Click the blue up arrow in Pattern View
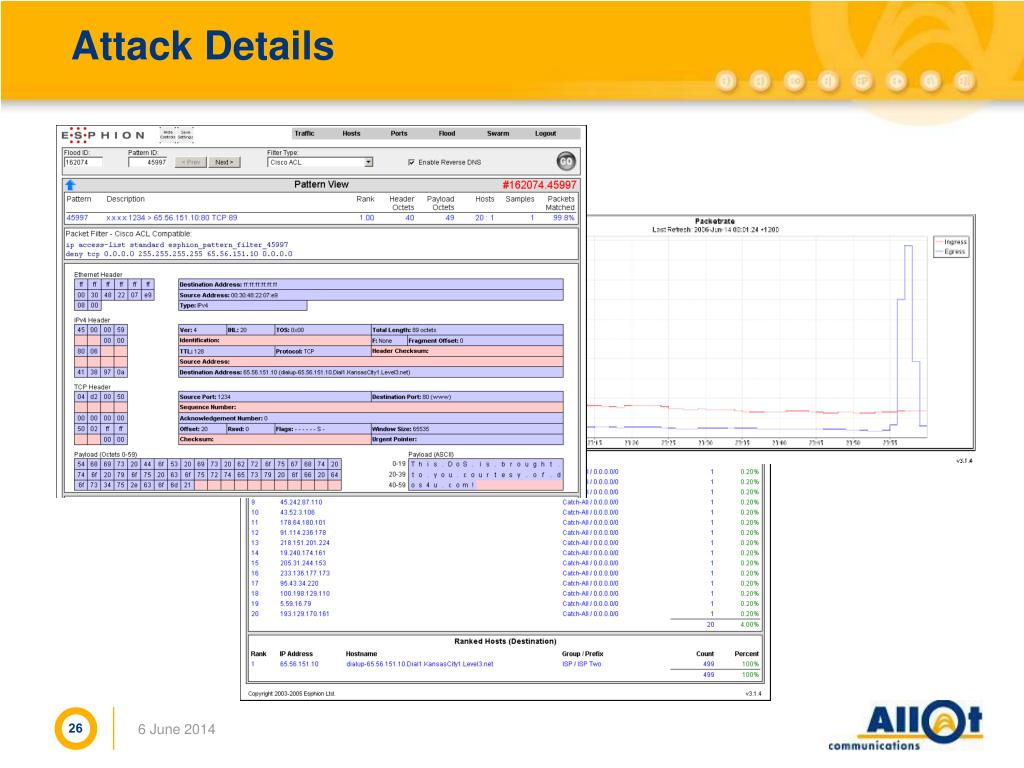The height and width of the screenshot is (768, 1024). (71, 185)
